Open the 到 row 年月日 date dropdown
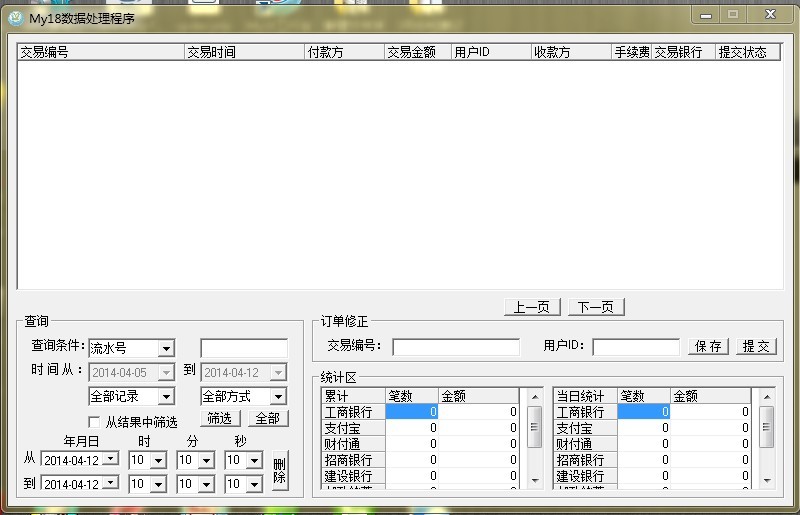 click(110, 482)
